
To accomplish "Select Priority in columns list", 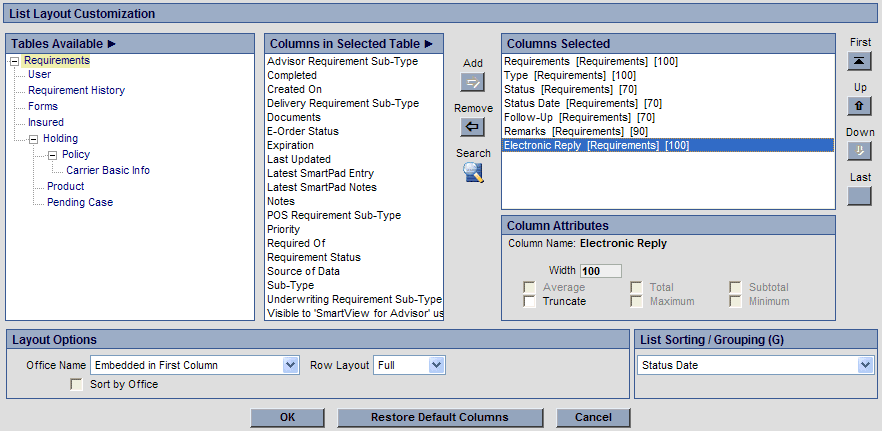I will (x=284, y=229).
